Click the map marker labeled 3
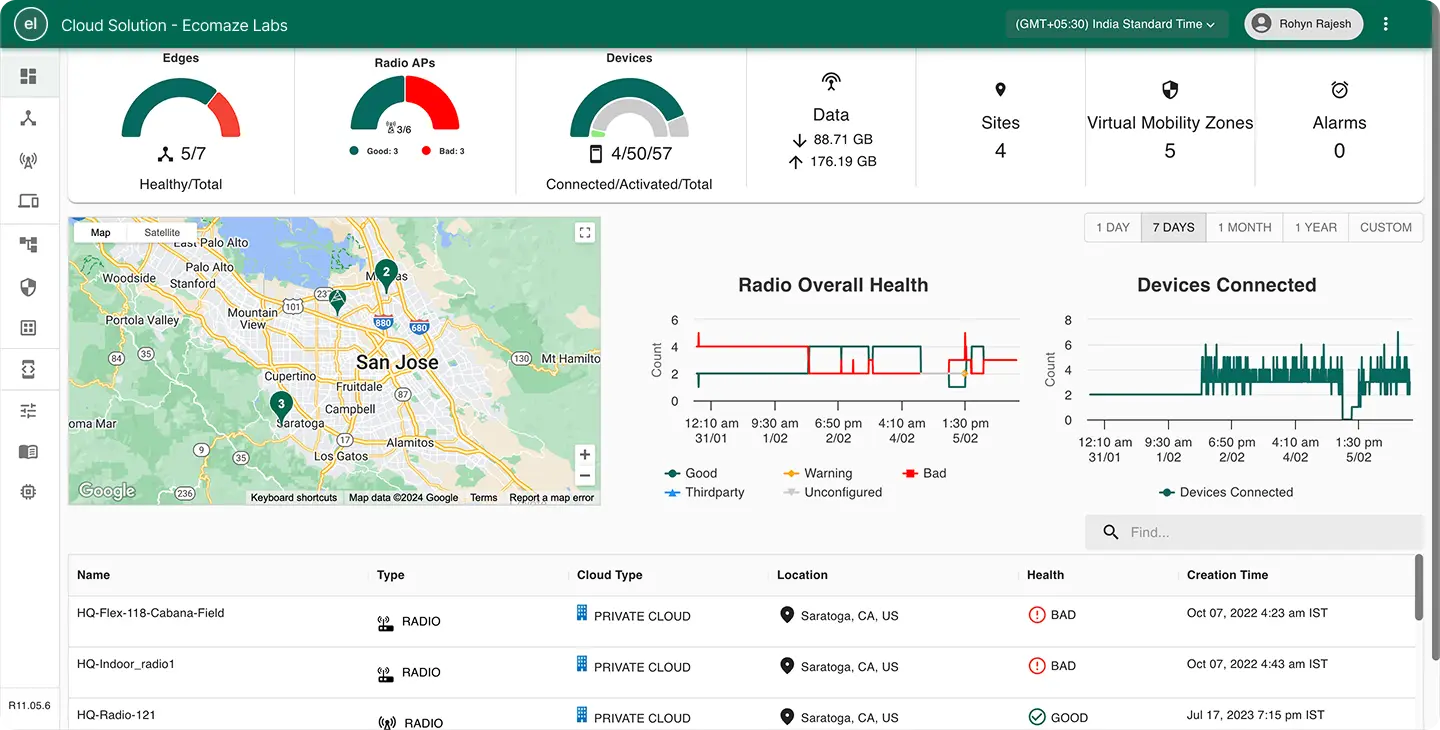 pyautogui.click(x=281, y=406)
